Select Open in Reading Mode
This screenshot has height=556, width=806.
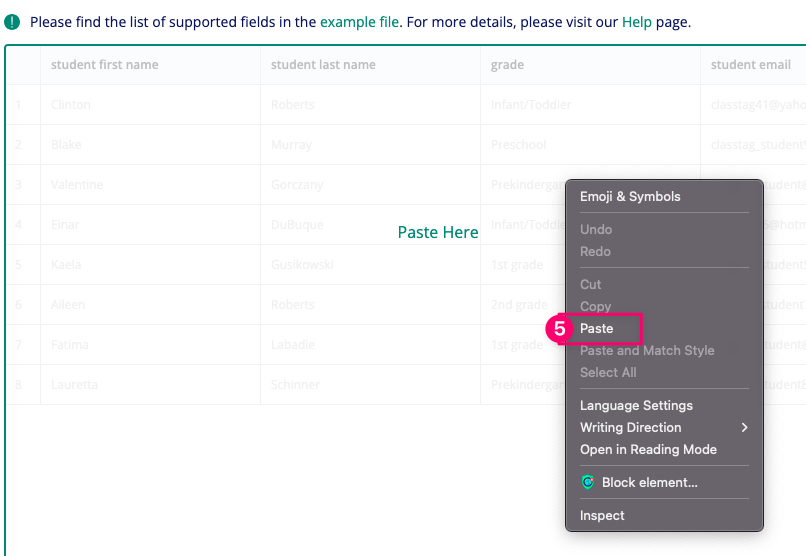[x=648, y=450]
